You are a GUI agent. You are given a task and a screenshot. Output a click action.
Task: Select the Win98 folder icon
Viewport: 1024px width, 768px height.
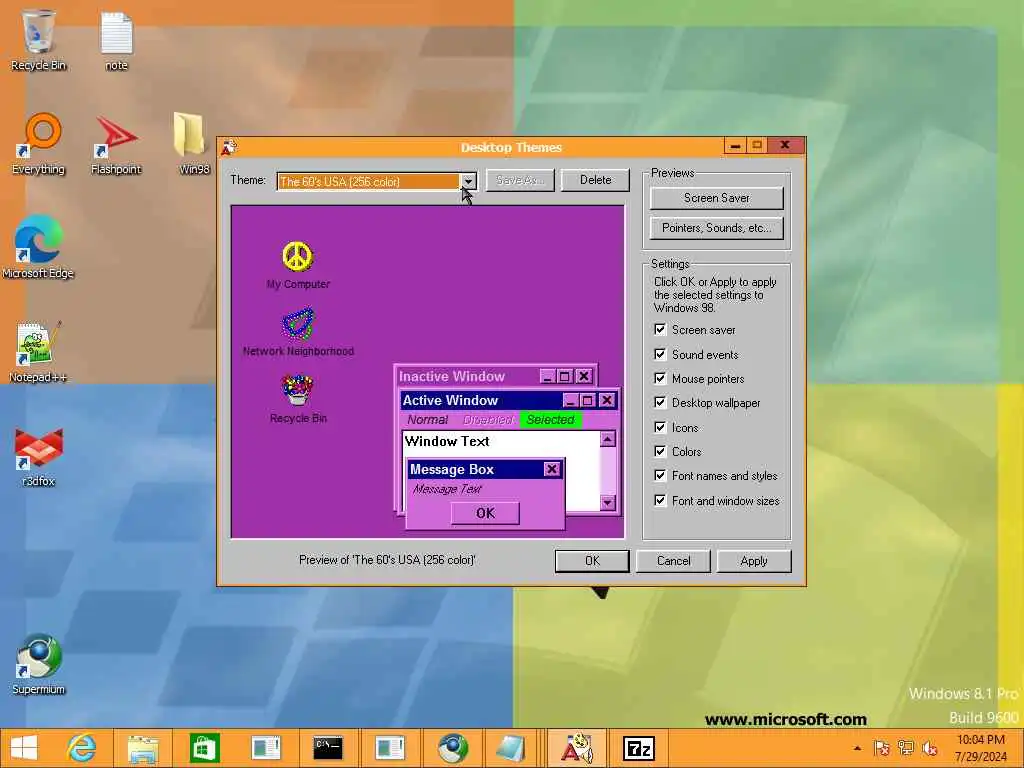(193, 144)
